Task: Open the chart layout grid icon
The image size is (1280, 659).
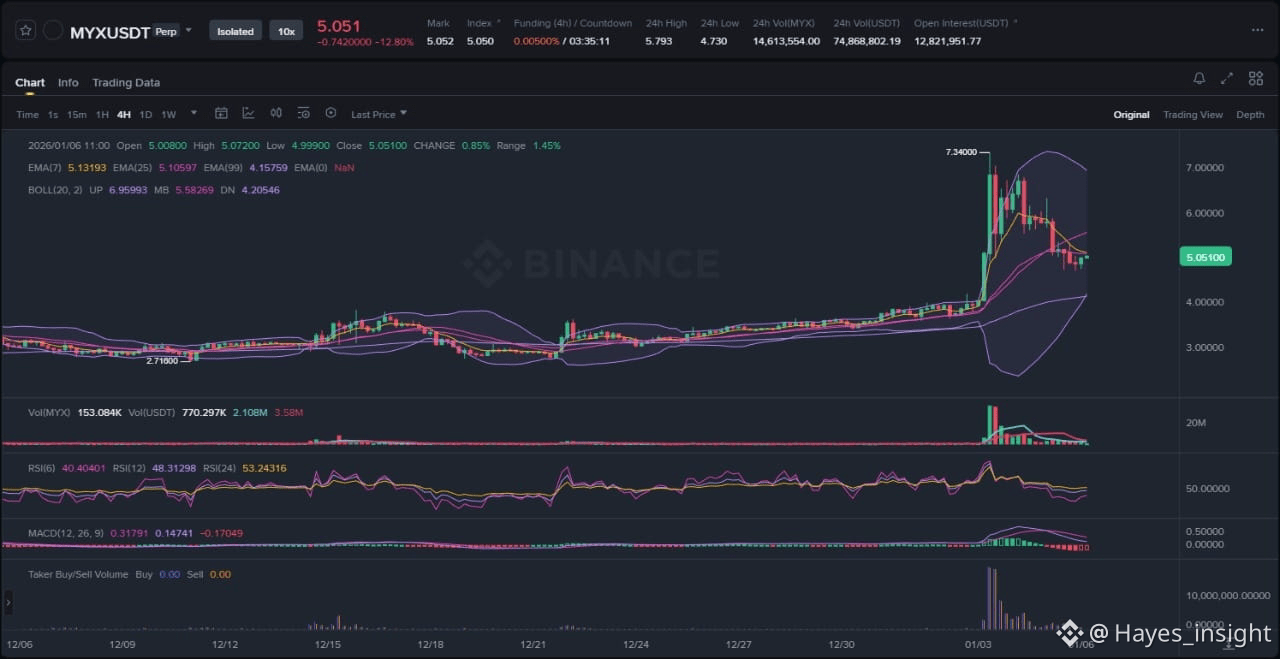Action: pyautogui.click(x=1255, y=78)
